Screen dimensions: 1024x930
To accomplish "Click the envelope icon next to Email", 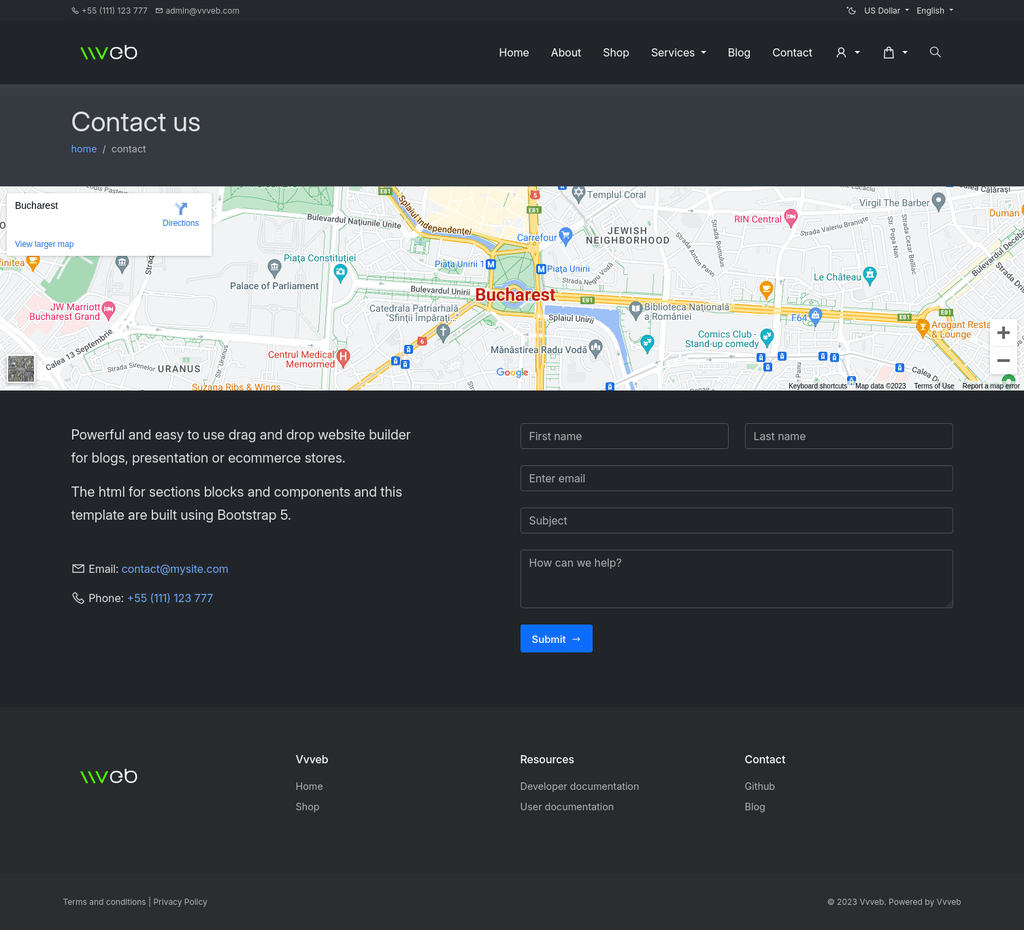I will tap(78, 569).
